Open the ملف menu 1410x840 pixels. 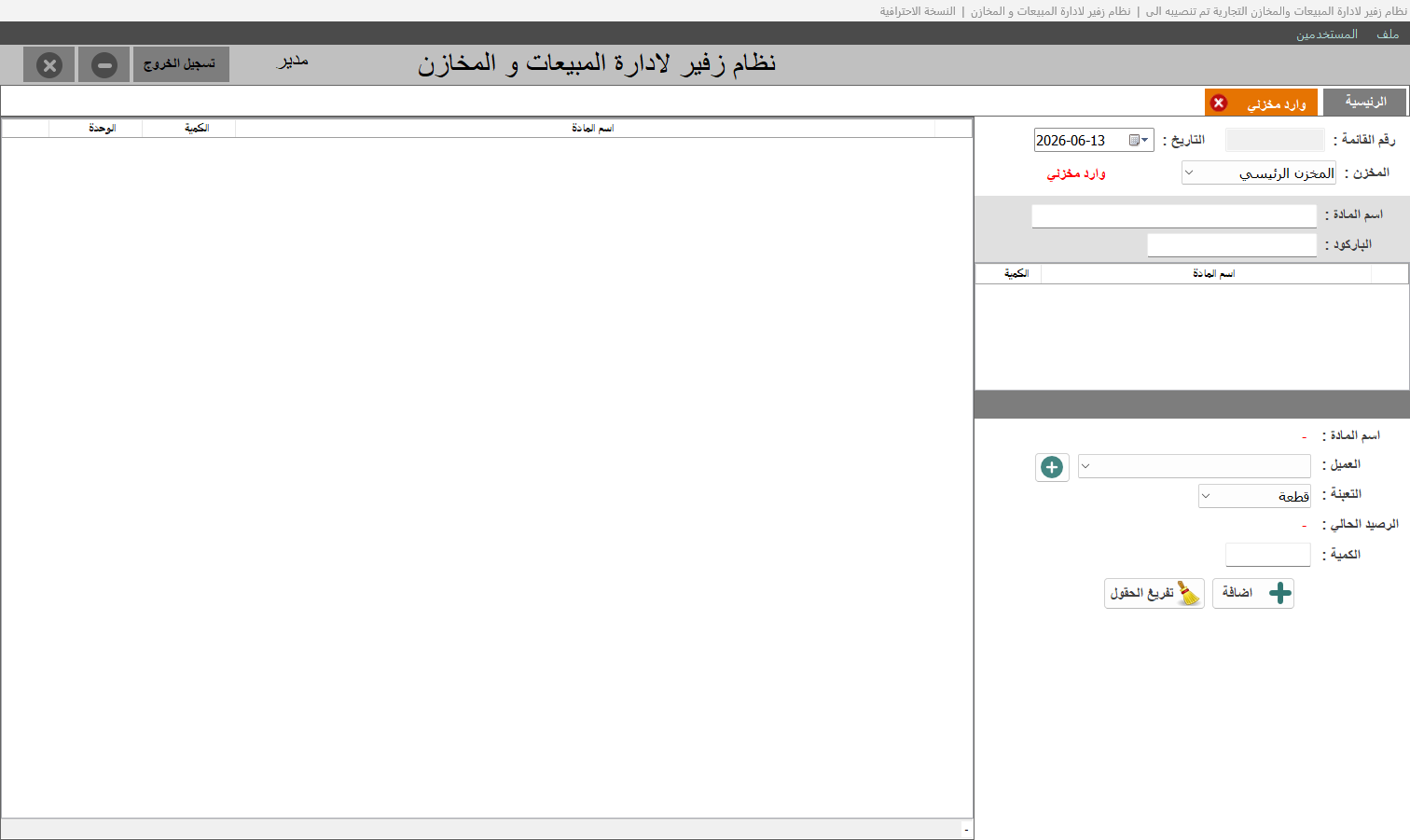1388,34
